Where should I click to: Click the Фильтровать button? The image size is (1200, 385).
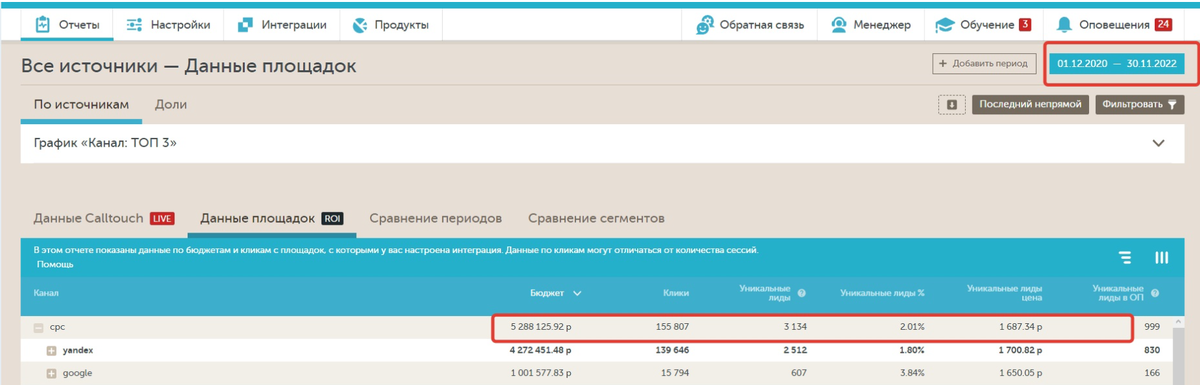tap(1140, 104)
